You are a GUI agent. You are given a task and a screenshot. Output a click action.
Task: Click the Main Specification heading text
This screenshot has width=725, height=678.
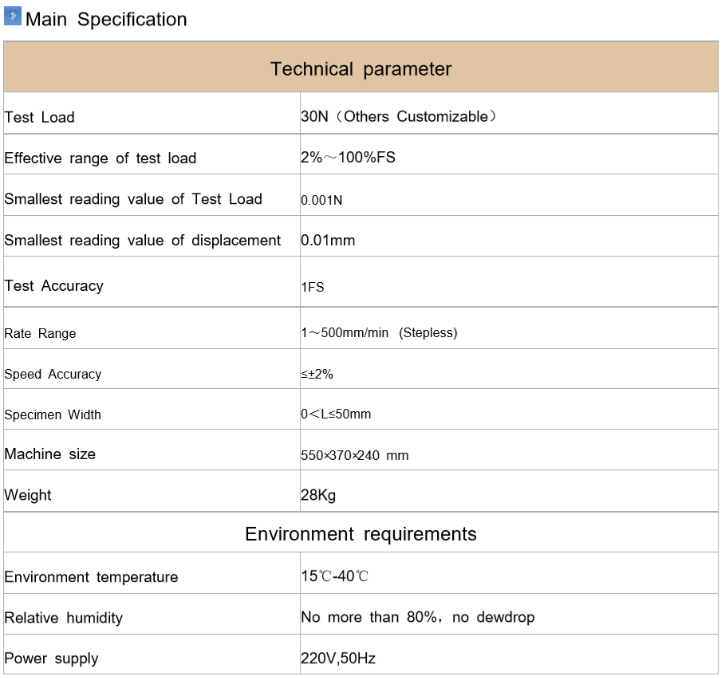tap(106, 19)
